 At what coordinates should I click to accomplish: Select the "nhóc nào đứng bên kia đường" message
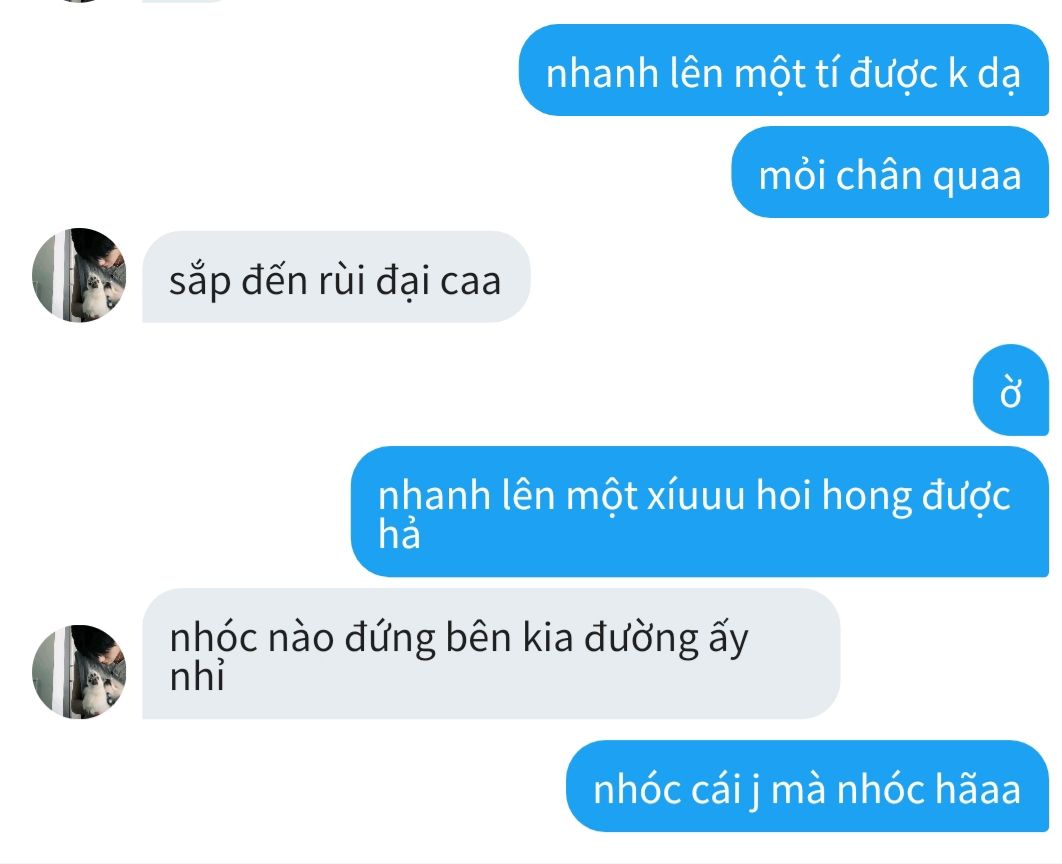[491, 654]
